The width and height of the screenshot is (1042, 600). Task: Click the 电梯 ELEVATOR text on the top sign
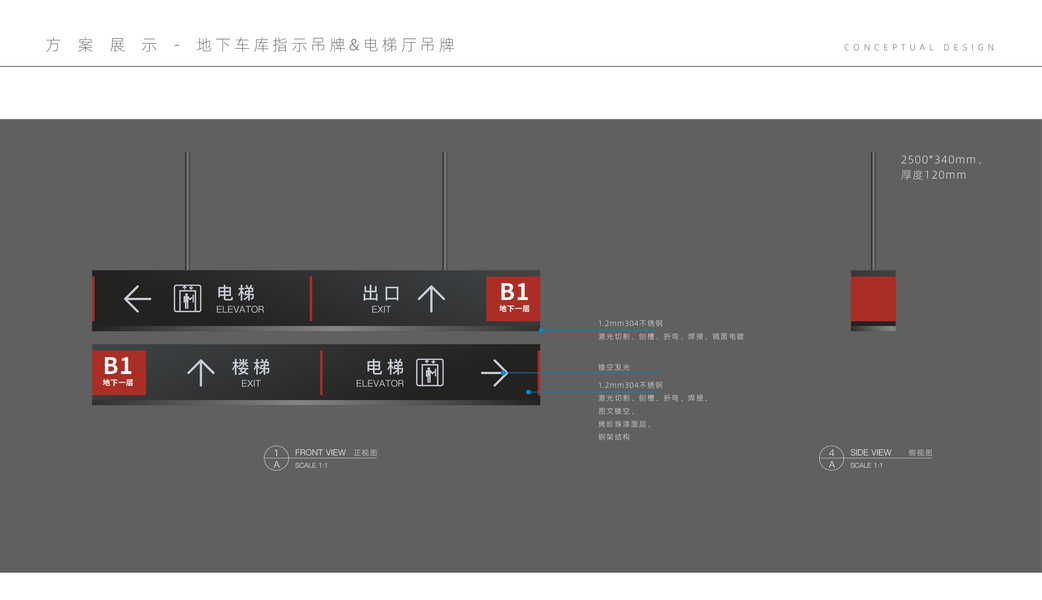pyautogui.click(x=240, y=299)
